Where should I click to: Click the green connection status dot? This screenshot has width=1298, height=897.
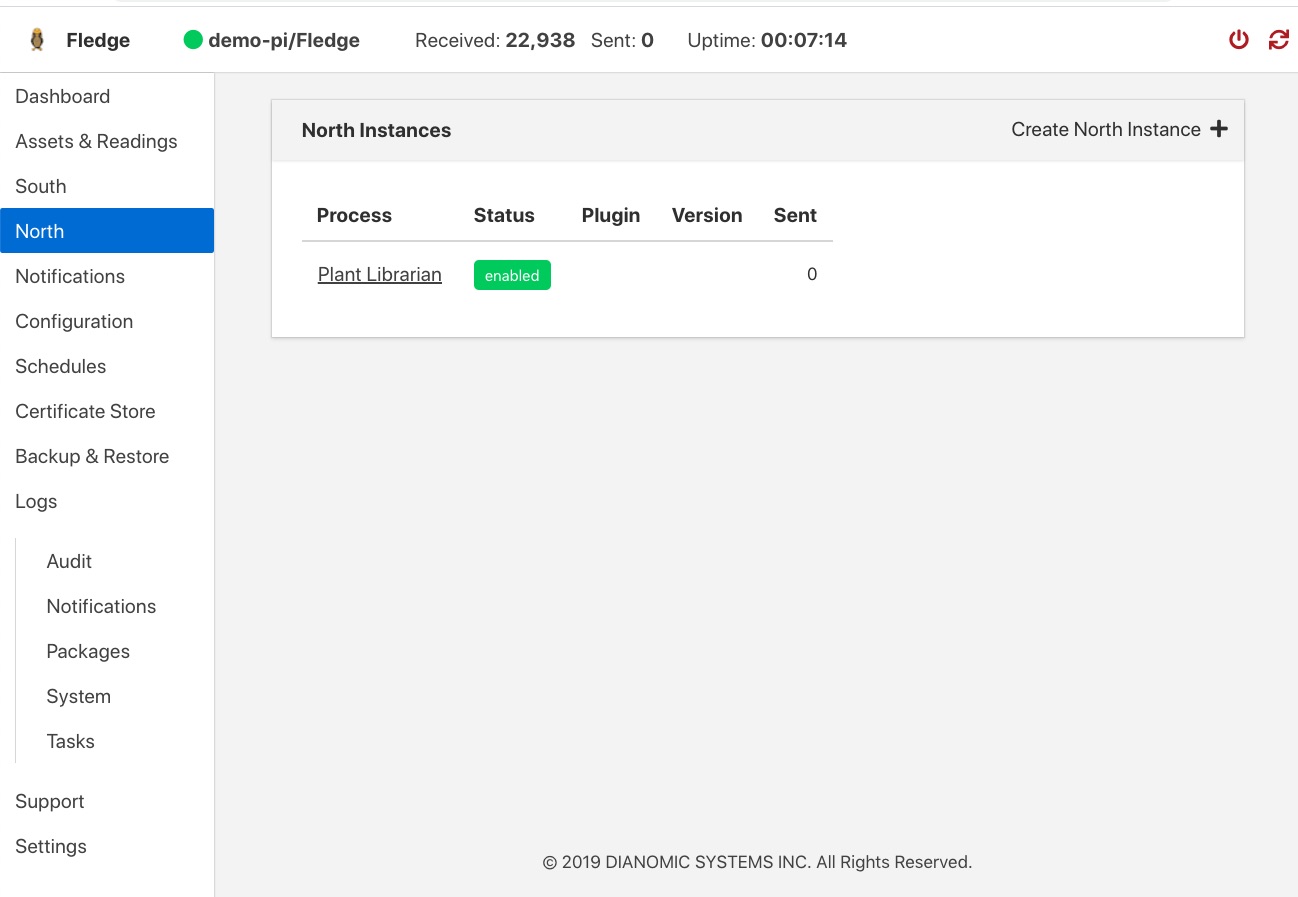[x=193, y=40]
